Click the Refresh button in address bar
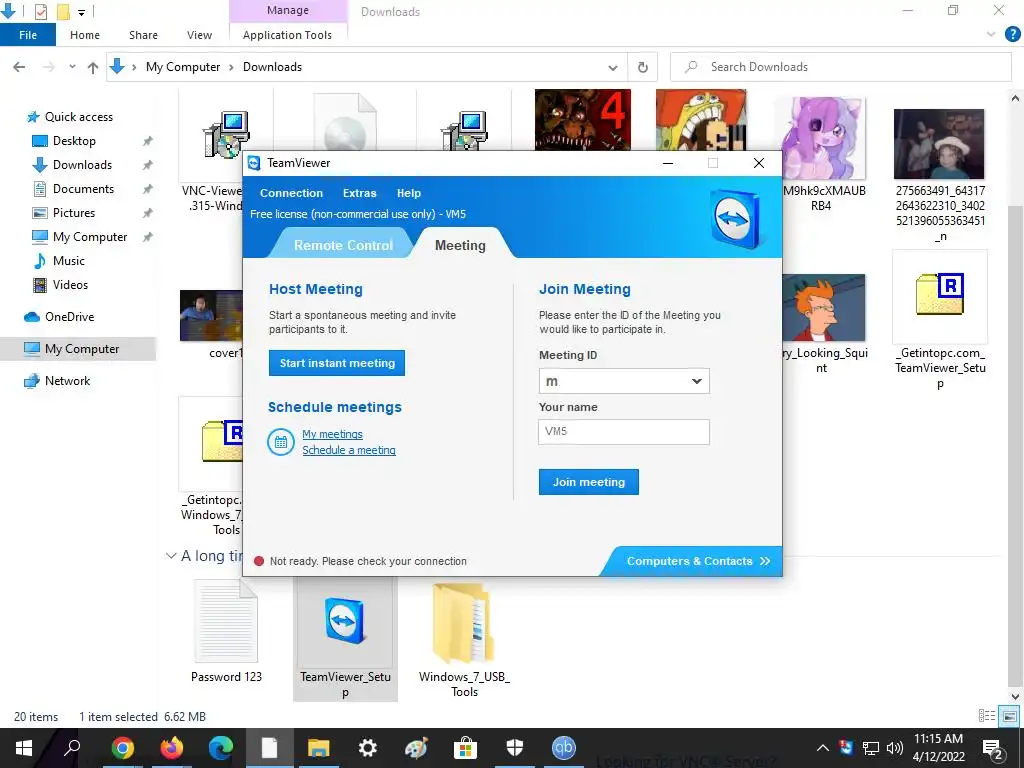The image size is (1024, 768). (x=643, y=67)
